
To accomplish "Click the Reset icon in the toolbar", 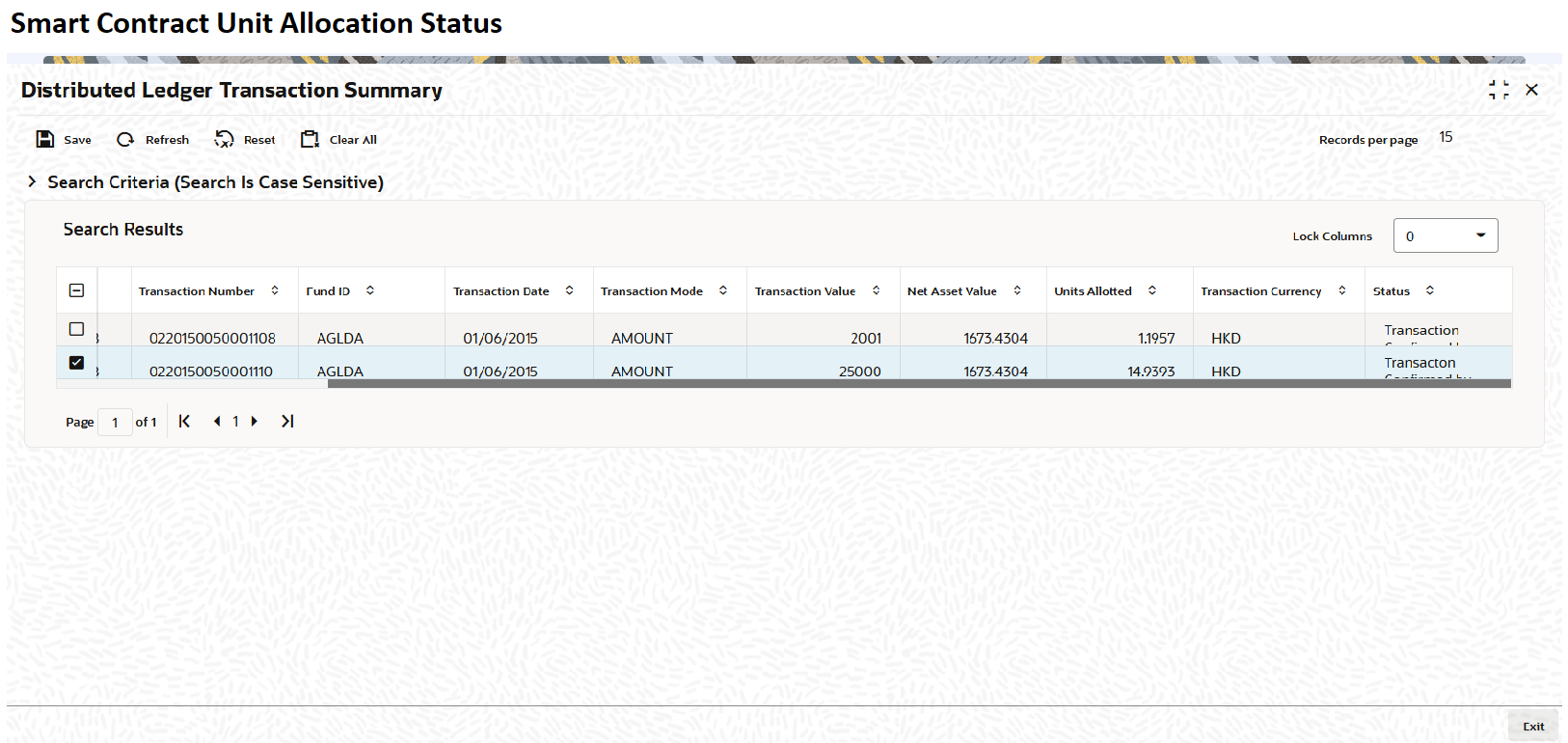I will (224, 139).
